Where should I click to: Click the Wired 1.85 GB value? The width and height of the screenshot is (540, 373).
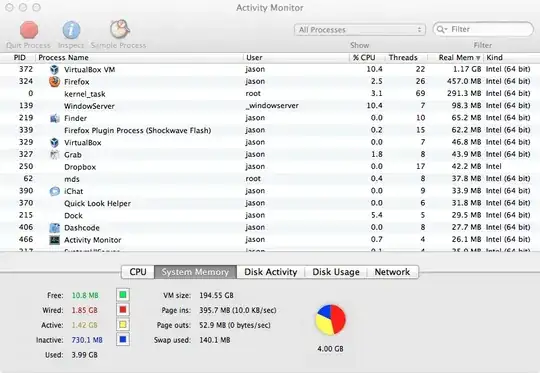click(84, 310)
